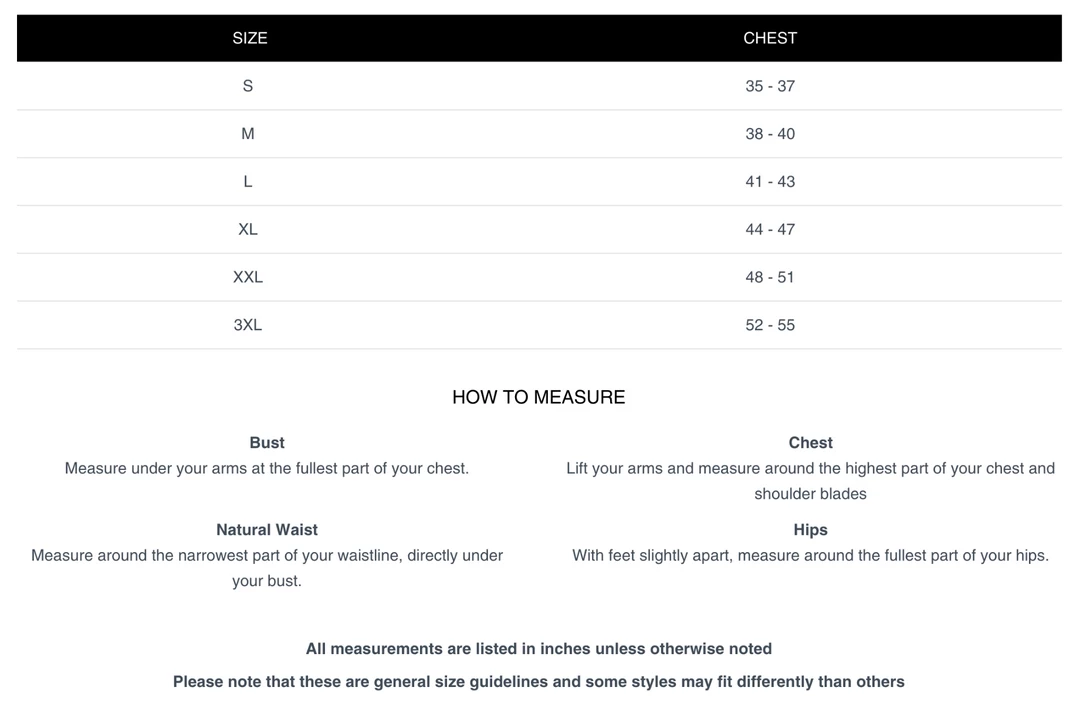The image size is (1080, 704).
Task: Click the Chest measuring guide title
Action: [x=810, y=443]
